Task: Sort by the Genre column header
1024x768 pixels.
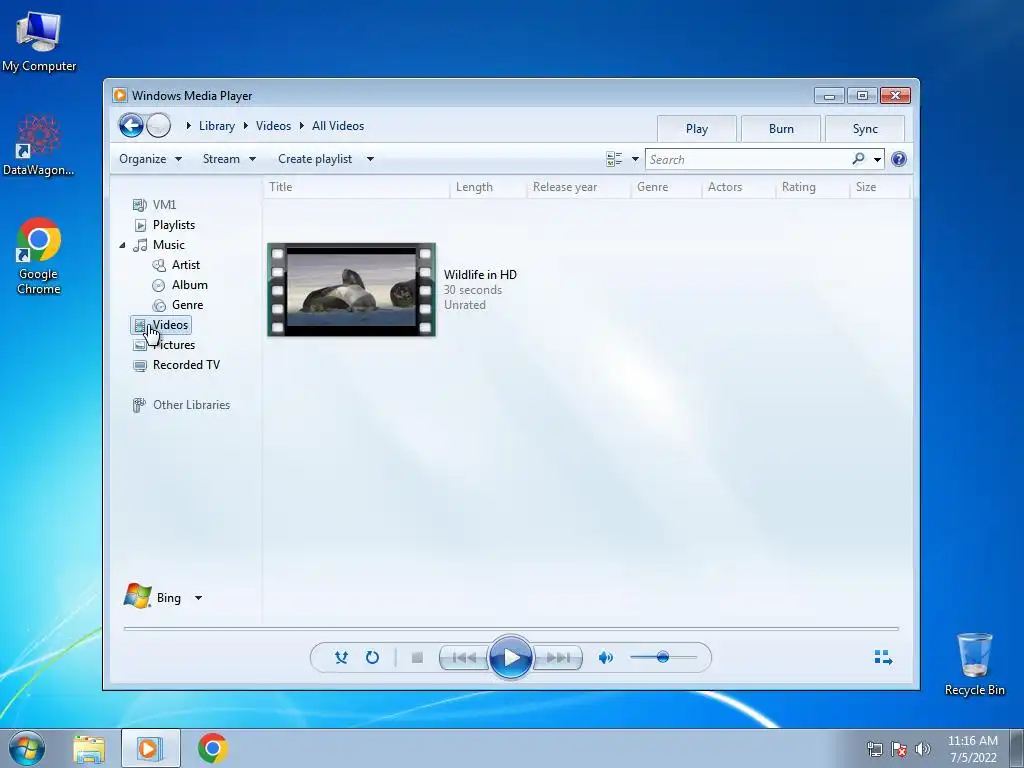Action: pos(666,187)
